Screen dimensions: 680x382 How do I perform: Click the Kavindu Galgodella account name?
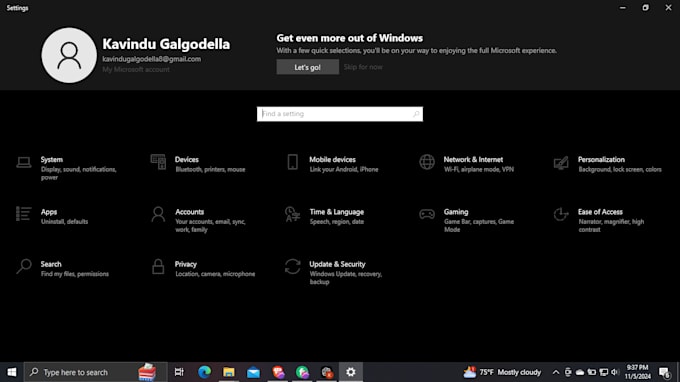point(166,44)
